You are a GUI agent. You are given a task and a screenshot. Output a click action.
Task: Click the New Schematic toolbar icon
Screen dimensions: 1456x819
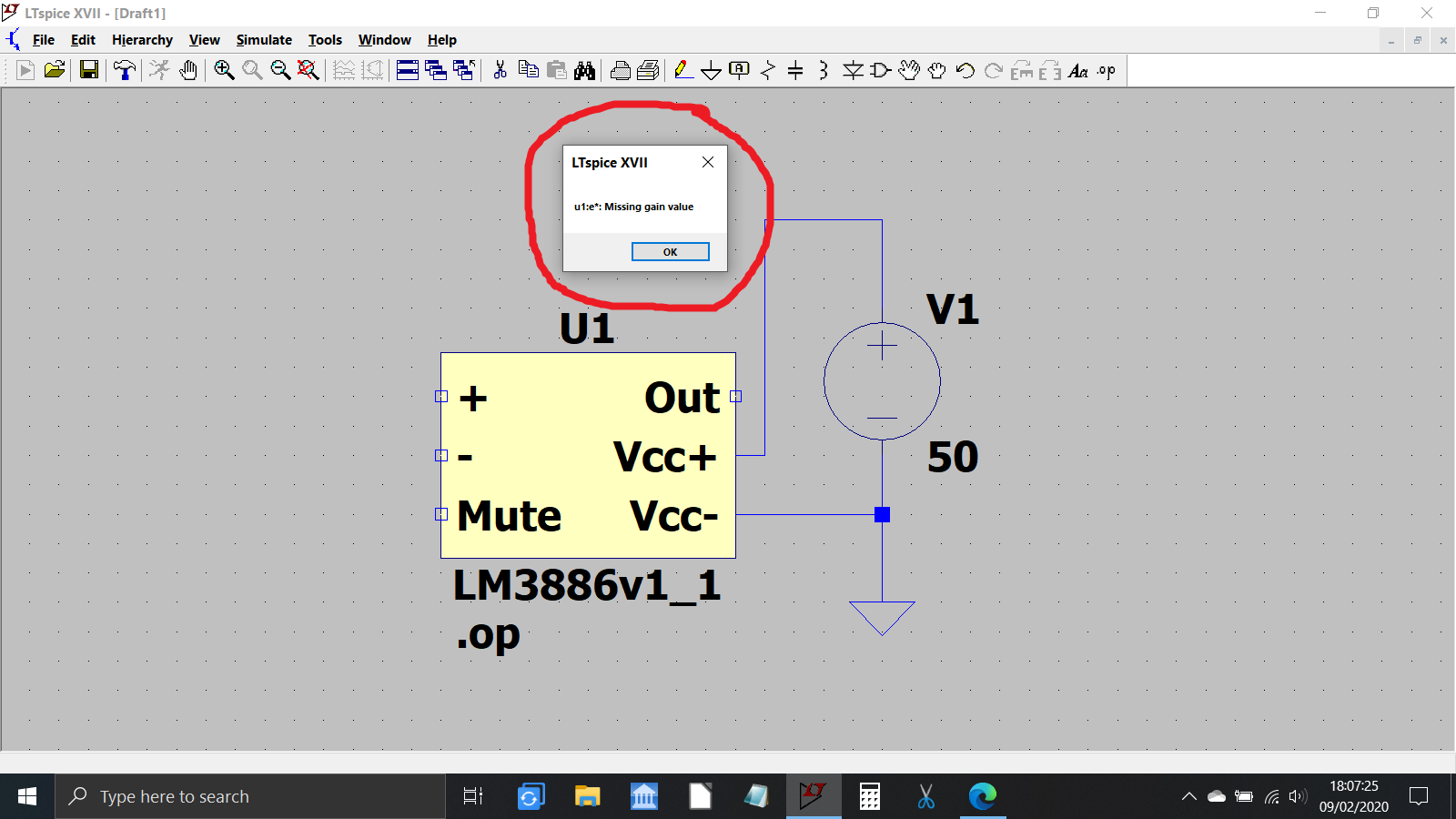click(25, 70)
